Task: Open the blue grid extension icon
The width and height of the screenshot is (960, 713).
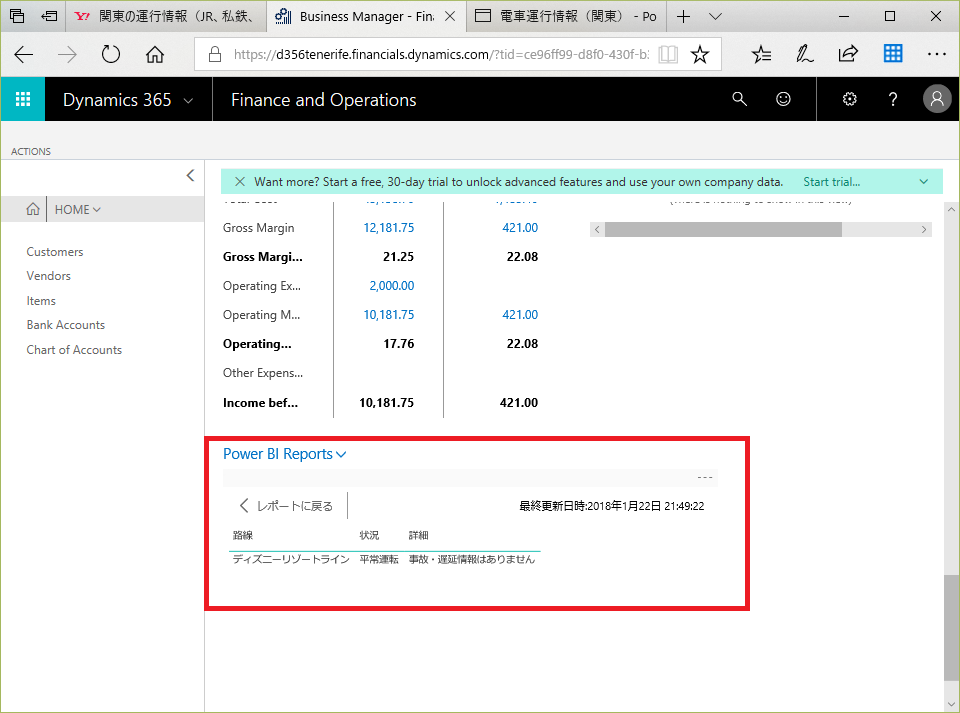Action: pyautogui.click(x=893, y=54)
